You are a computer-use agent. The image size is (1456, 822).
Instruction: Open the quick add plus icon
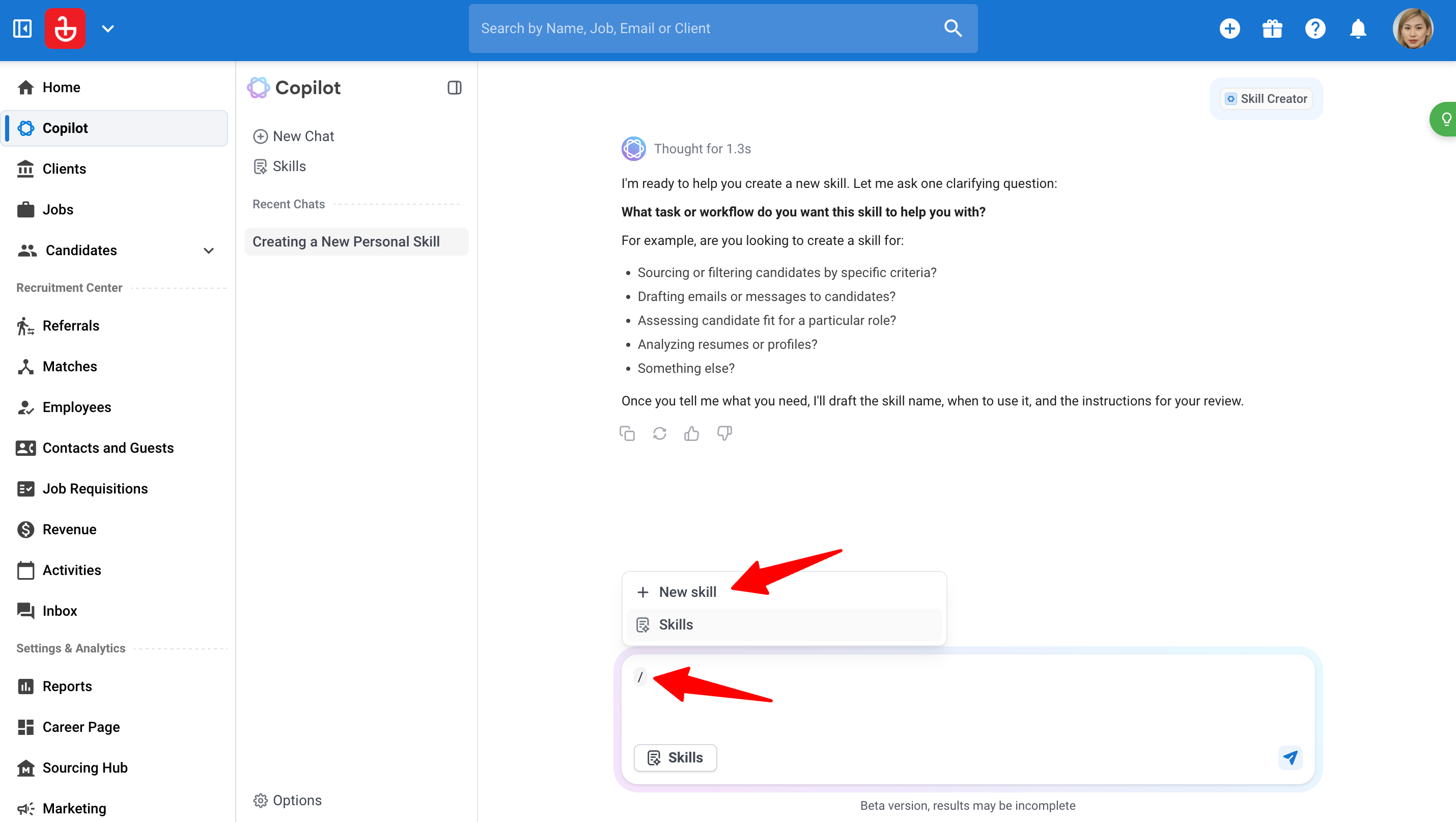point(1229,29)
